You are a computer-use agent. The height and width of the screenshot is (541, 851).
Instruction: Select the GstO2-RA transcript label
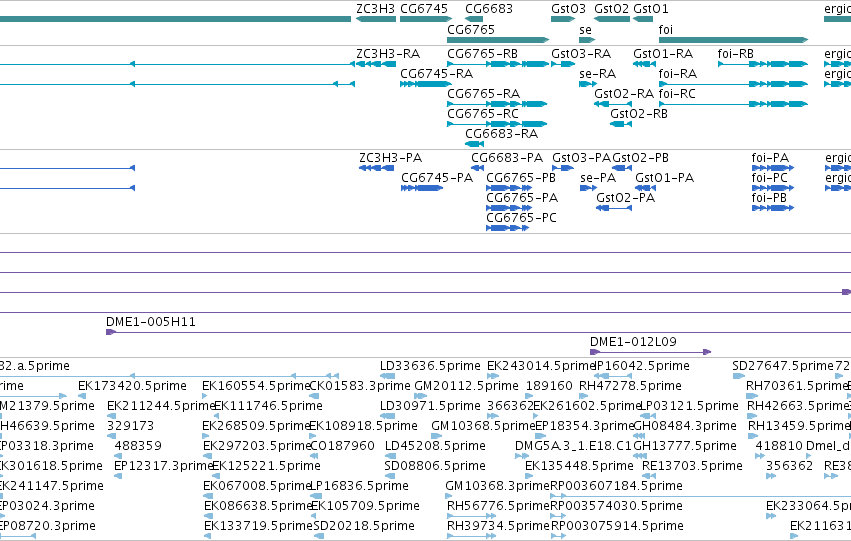click(624, 94)
